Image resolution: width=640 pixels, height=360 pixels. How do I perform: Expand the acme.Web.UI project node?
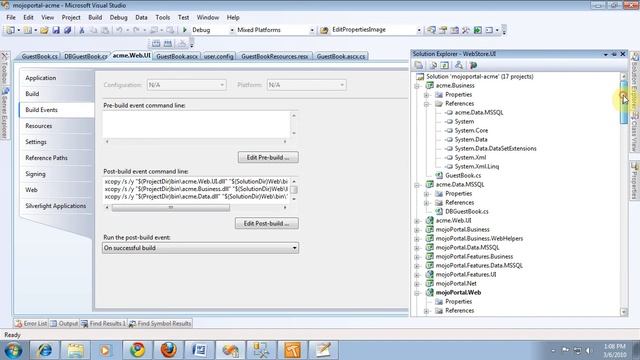(417, 221)
